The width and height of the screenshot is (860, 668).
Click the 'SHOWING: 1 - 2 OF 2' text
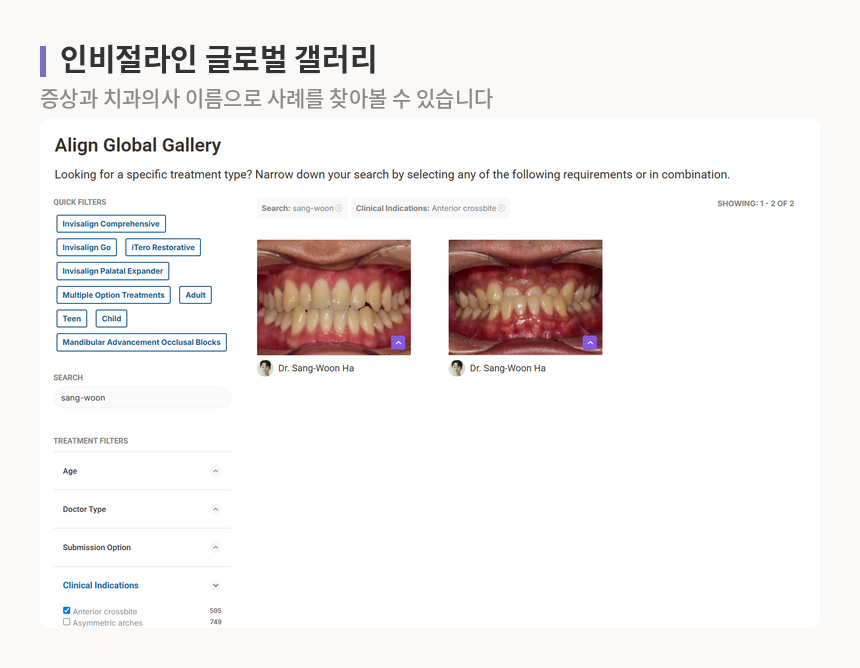point(755,203)
